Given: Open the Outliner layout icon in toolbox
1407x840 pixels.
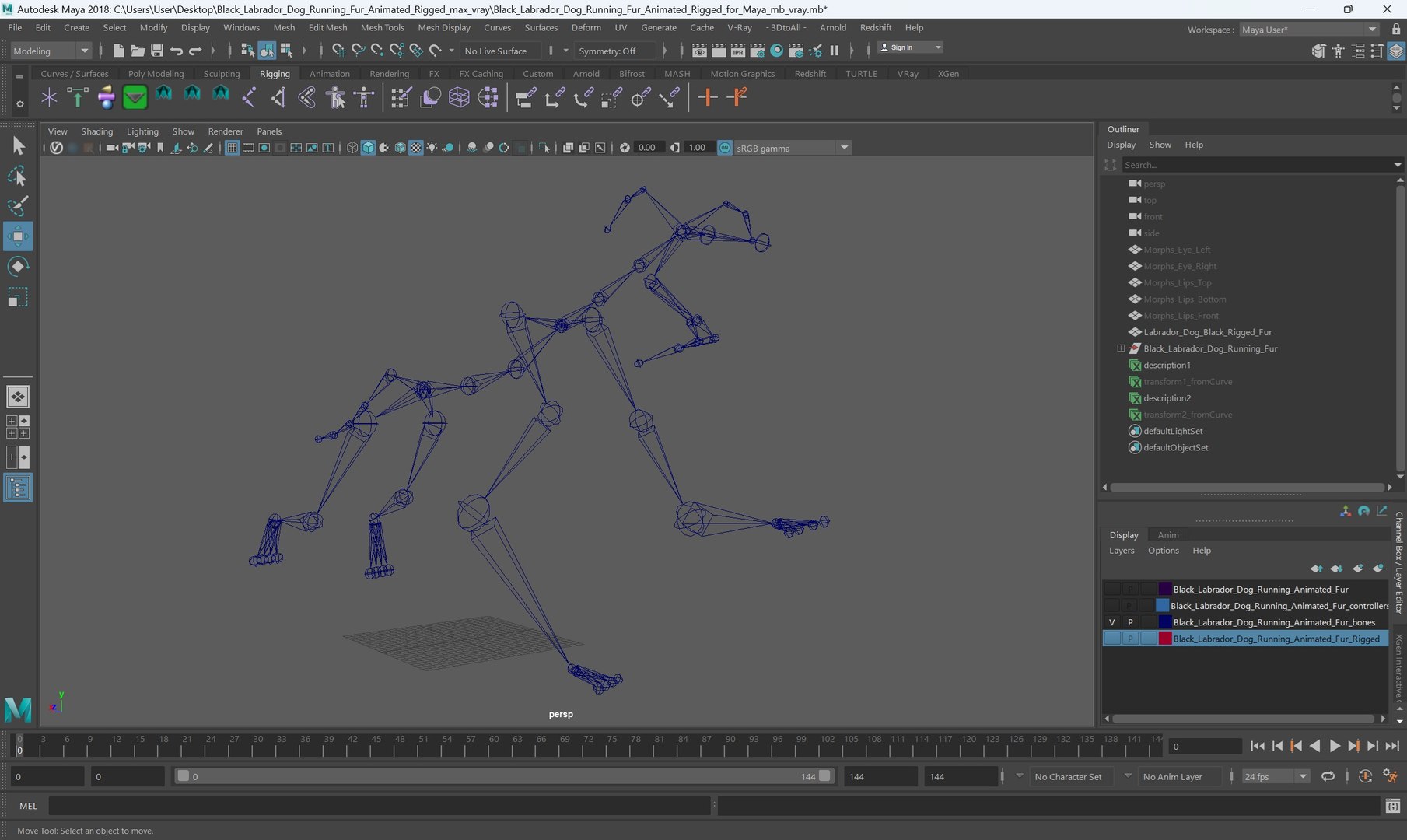Looking at the screenshot, I should [17, 488].
